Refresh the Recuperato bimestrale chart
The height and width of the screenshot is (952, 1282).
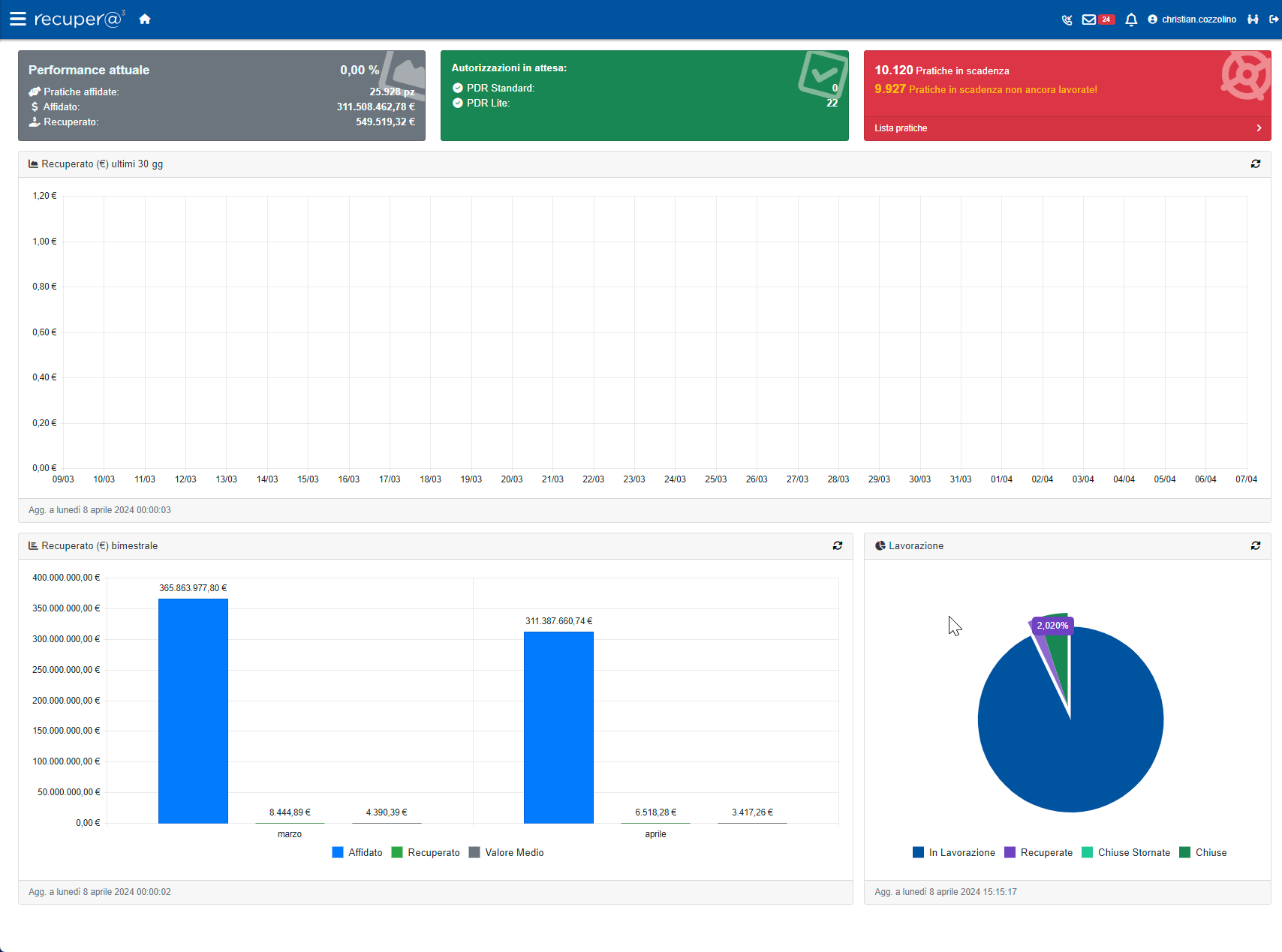pyautogui.click(x=837, y=545)
